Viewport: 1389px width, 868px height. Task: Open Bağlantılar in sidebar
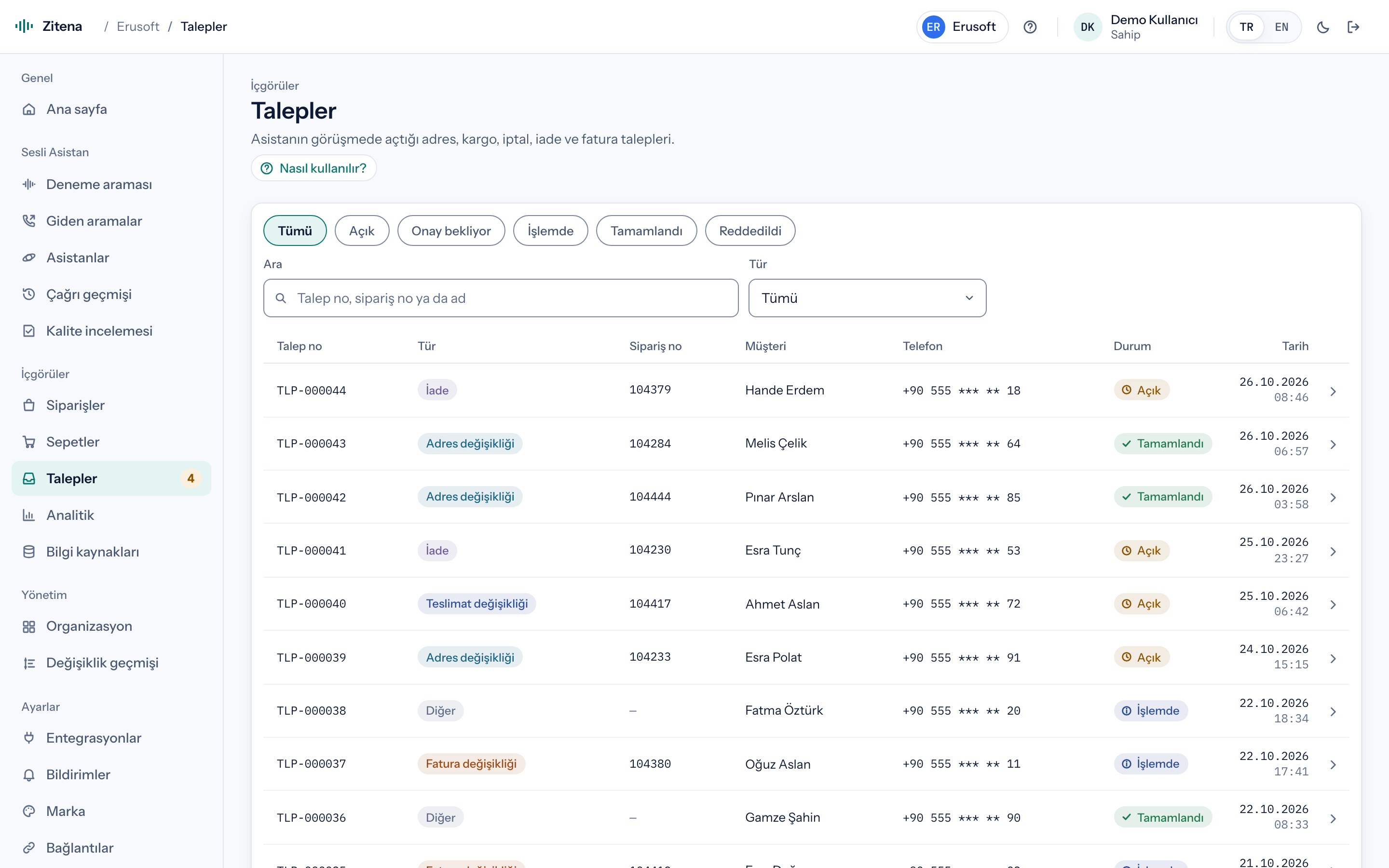point(111,849)
